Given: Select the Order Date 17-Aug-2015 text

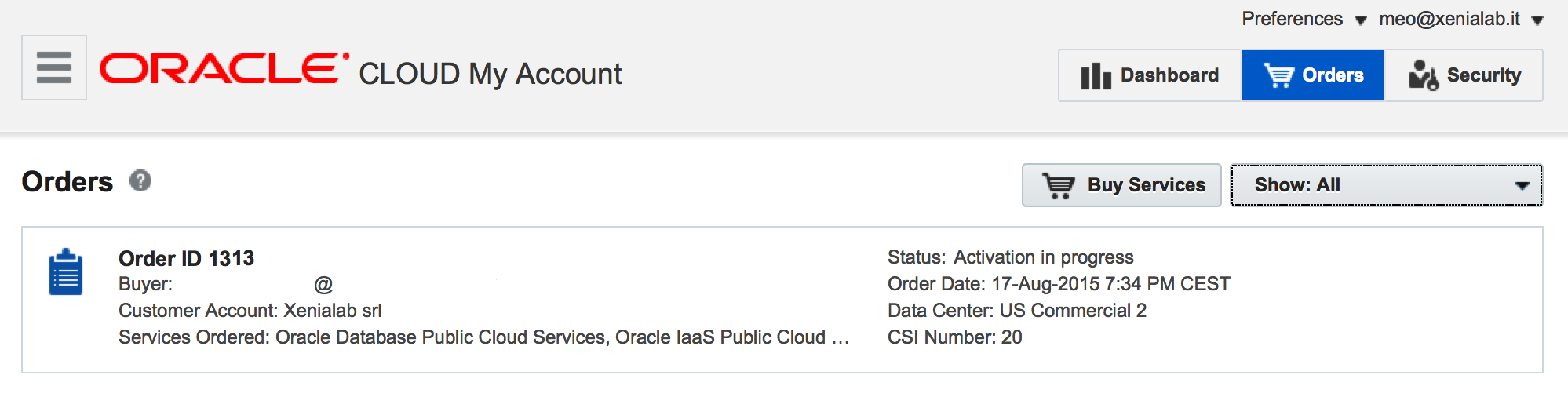Looking at the screenshot, I should point(1059,284).
